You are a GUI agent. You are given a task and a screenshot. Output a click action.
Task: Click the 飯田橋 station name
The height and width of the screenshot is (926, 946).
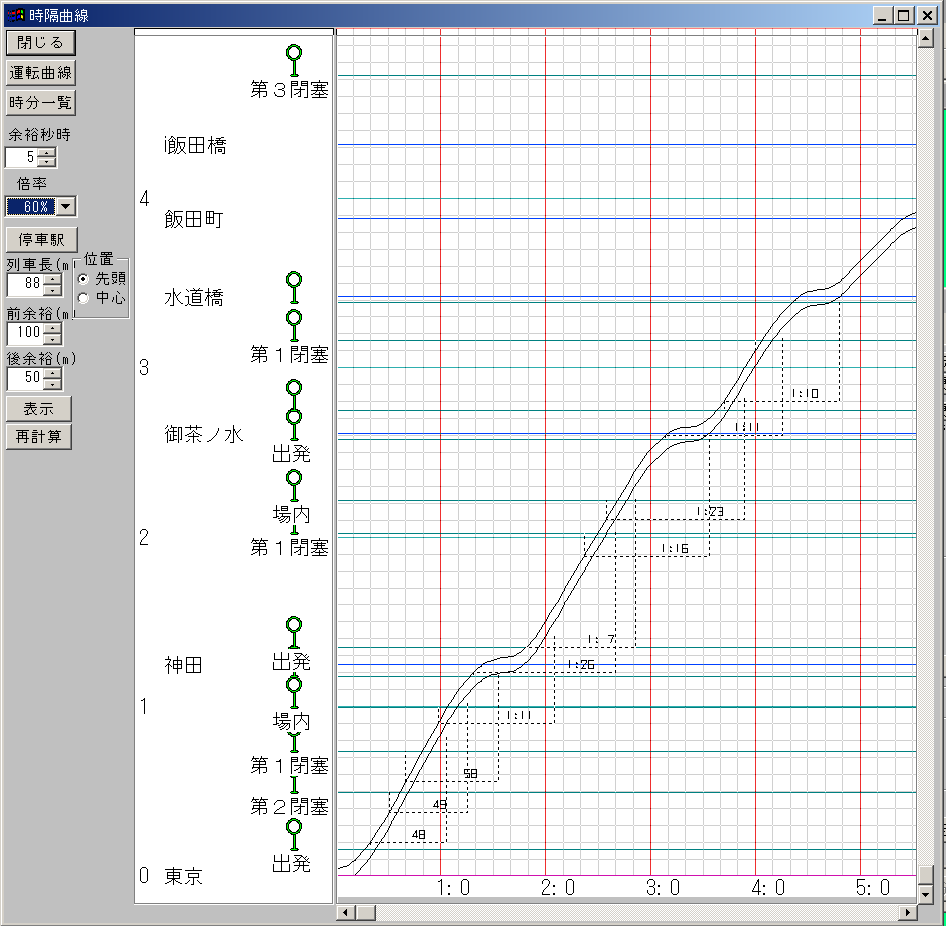click(x=195, y=145)
